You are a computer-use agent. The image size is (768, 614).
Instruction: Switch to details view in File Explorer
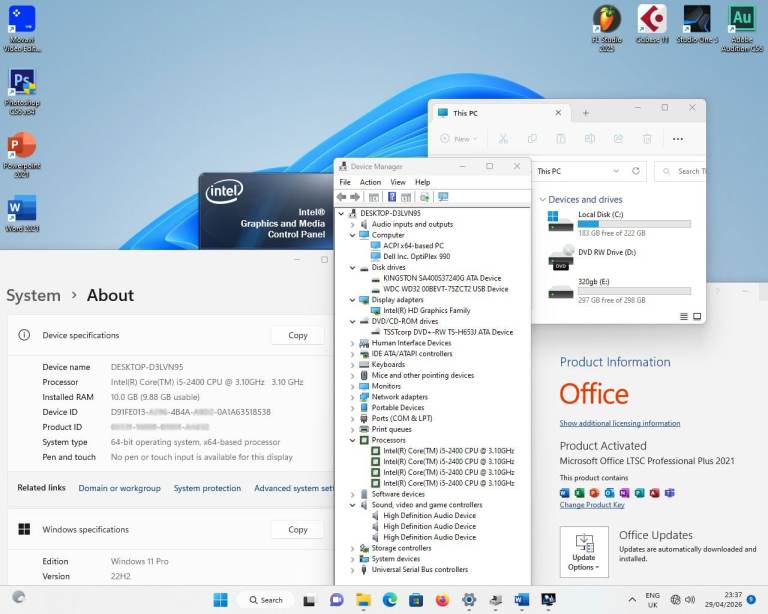point(684,315)
